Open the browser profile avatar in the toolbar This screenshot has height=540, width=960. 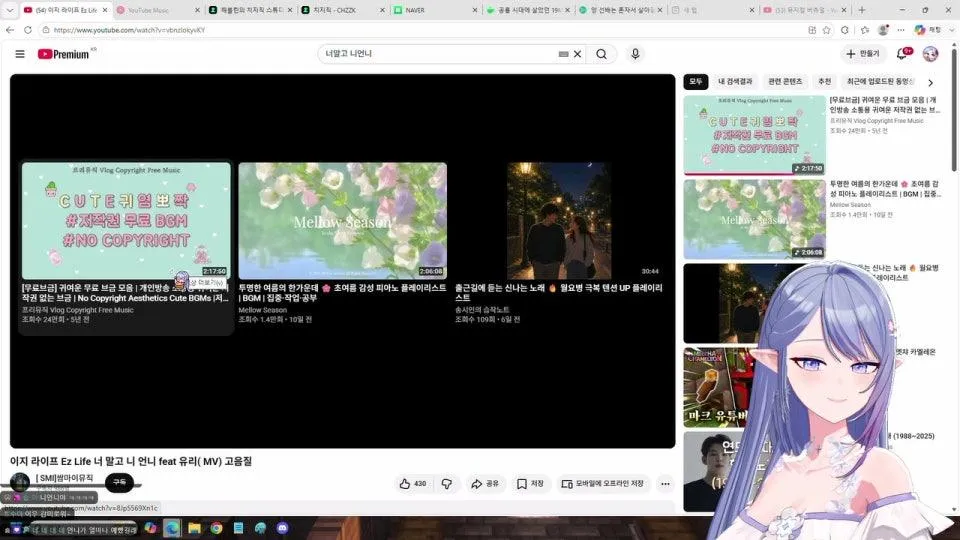tap(883, 29)
